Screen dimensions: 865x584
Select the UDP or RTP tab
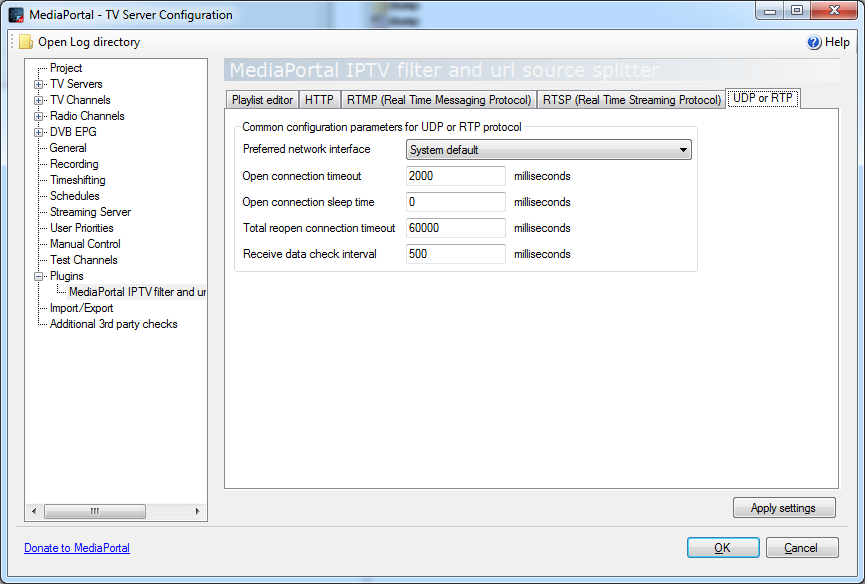[x=763, y=98]
